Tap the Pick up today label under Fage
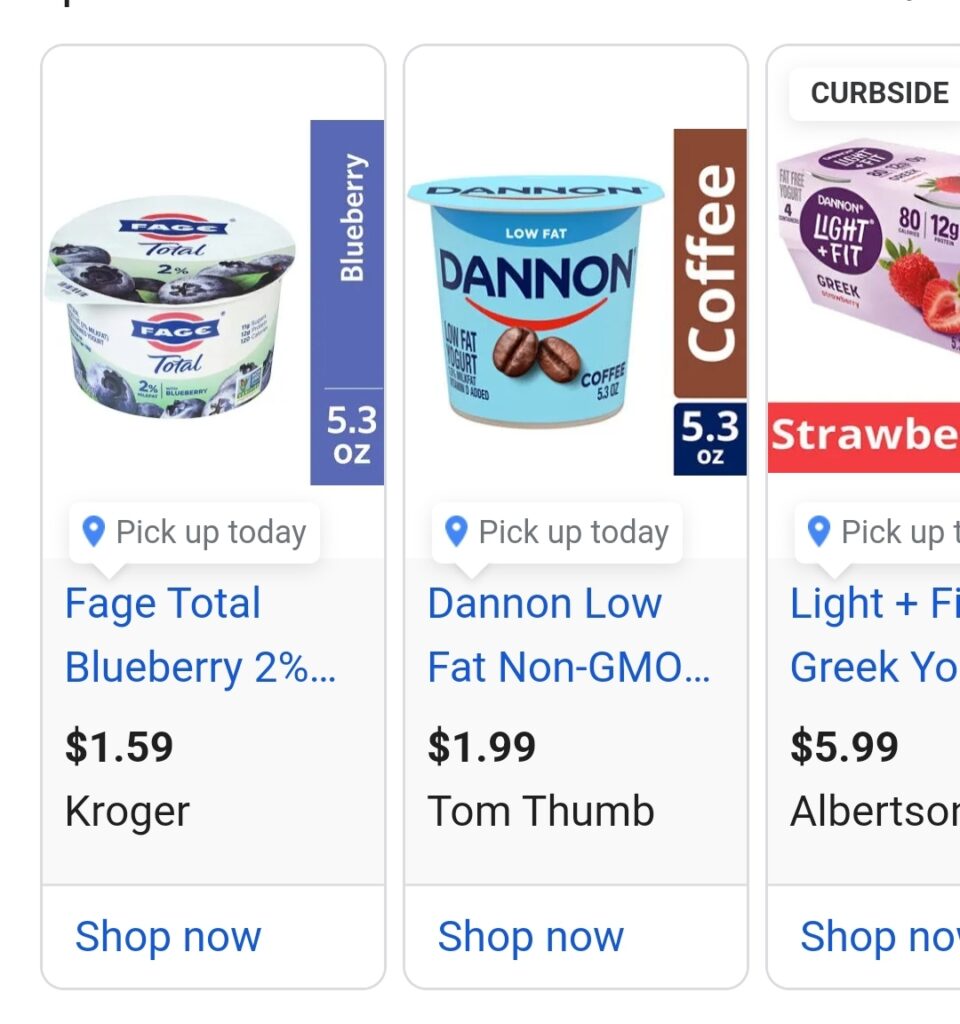The height and width of the screenshot is (1024, 960). [x=211, y=532]
